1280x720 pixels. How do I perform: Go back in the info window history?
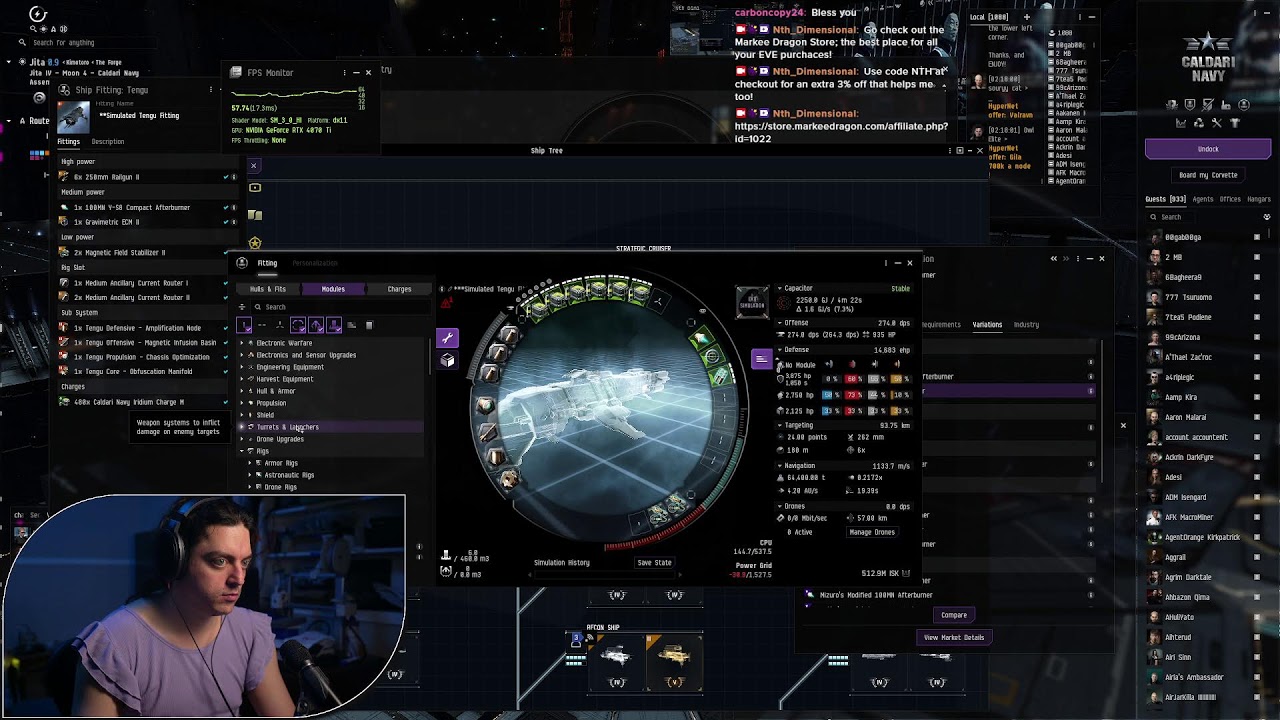tap(1053, 259)
